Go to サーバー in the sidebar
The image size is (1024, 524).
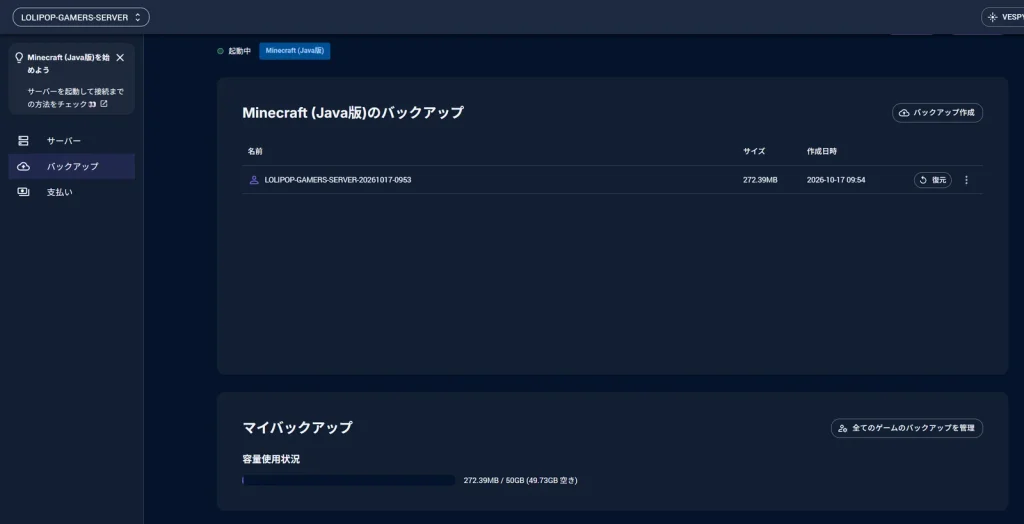(72, 140)
